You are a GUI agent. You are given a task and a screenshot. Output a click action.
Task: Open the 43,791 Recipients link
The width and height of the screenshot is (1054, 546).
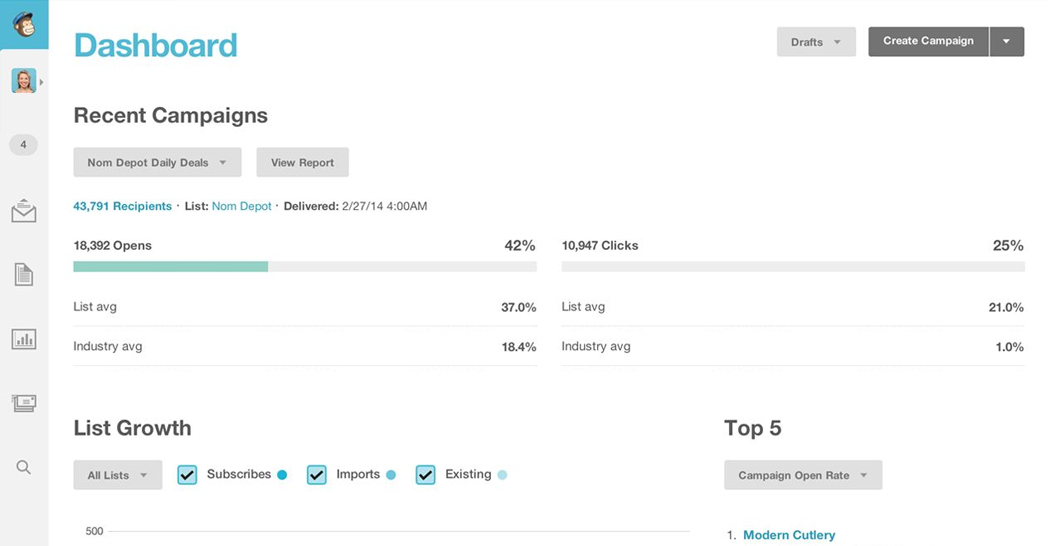click(x=122, y=206)
